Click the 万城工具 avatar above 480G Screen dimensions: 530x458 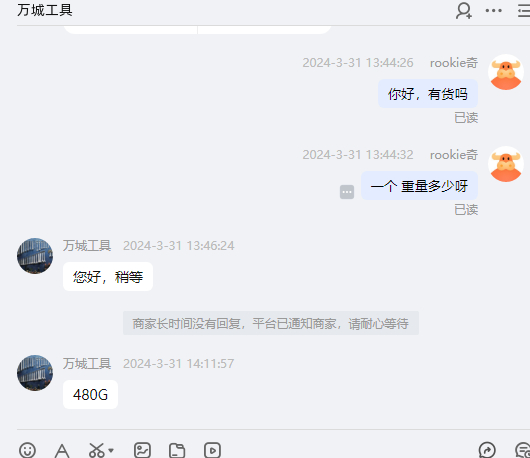point(35,373)
